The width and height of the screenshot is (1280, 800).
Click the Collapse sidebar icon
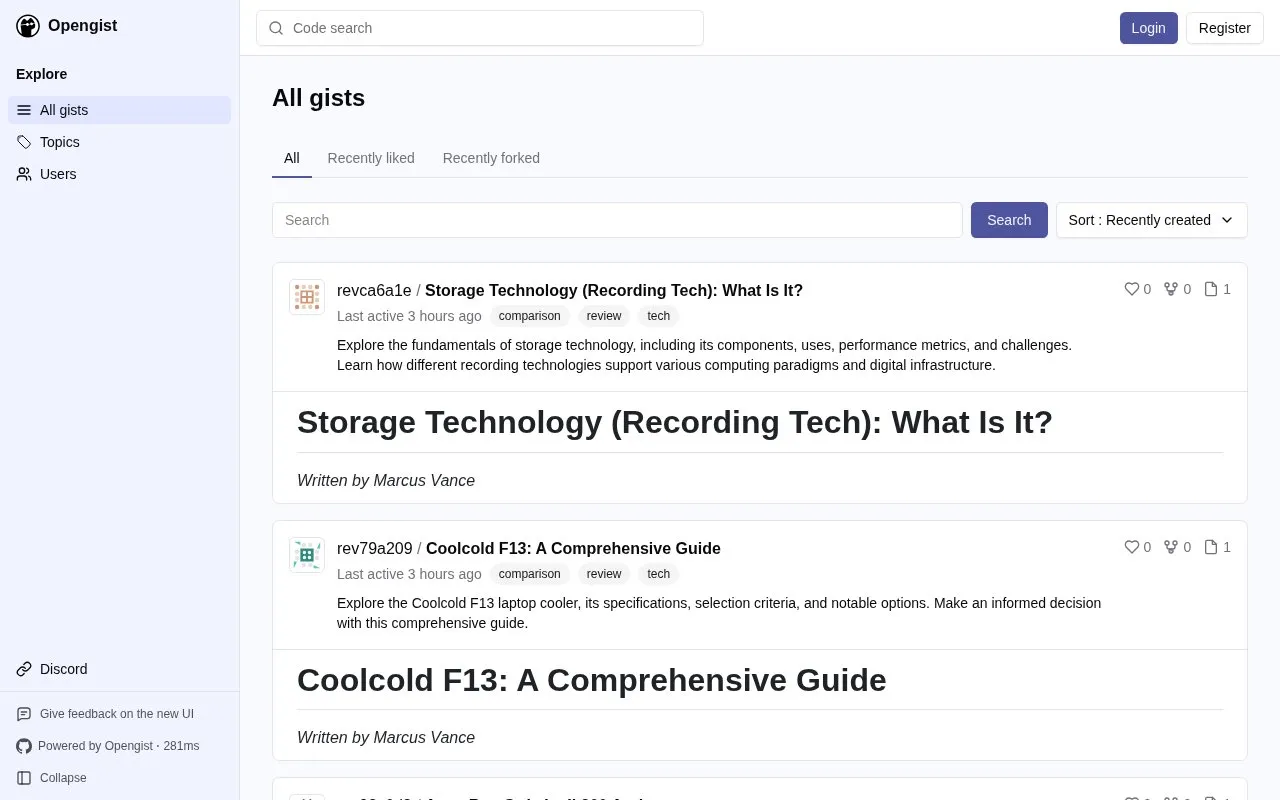click(x=24, y=778)
